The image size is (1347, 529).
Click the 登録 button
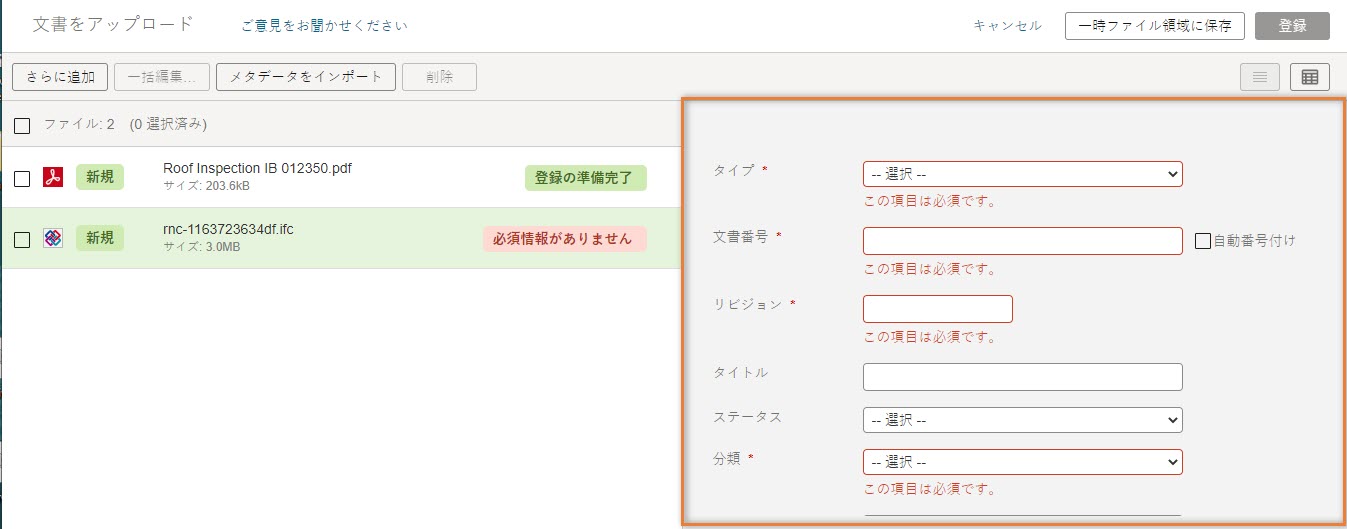tap(1292, 26)
